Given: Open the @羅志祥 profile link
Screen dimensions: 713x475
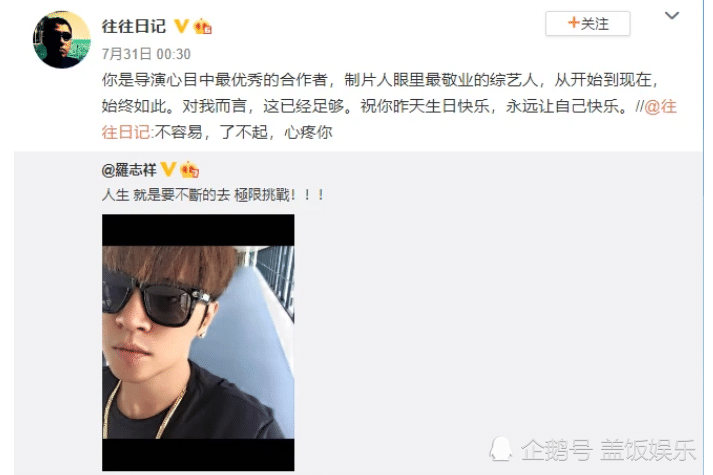Looking at the screenshot, I should (x=129, y=170).
